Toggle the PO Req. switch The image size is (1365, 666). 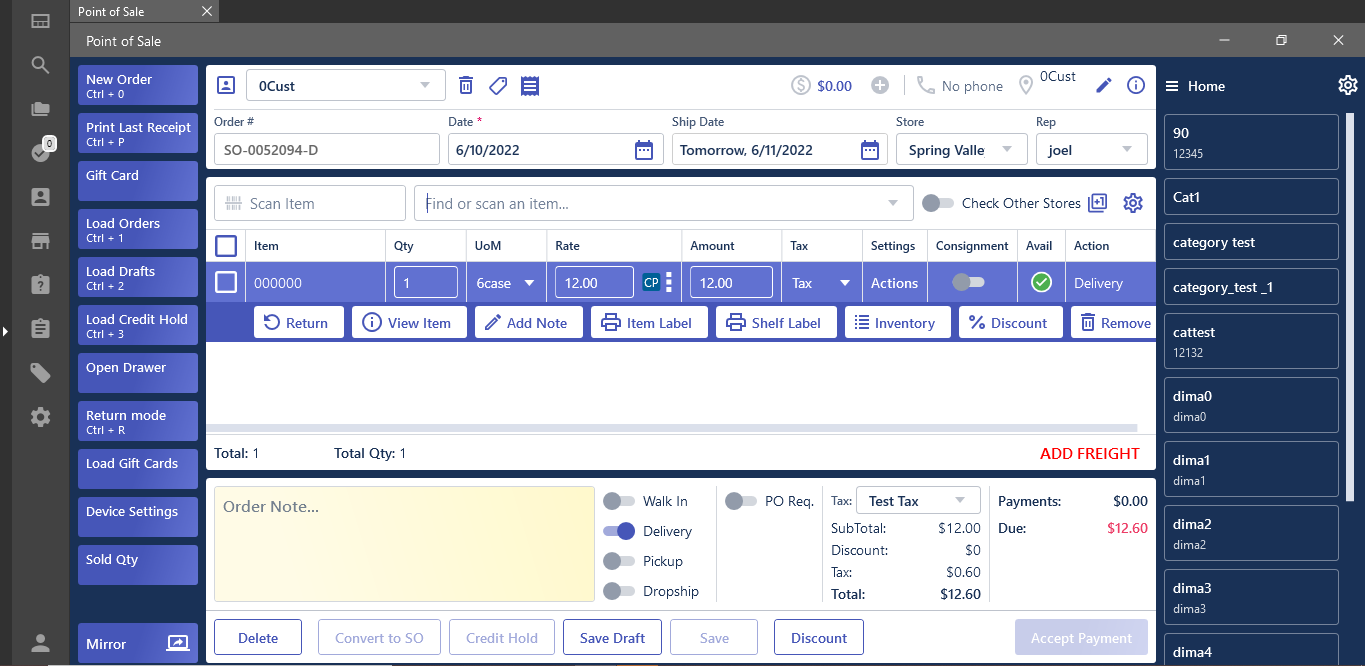[741, 501]
